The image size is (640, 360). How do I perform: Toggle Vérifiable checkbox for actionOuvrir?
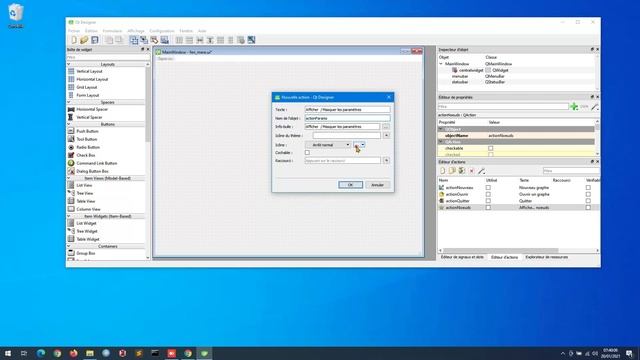588,194
